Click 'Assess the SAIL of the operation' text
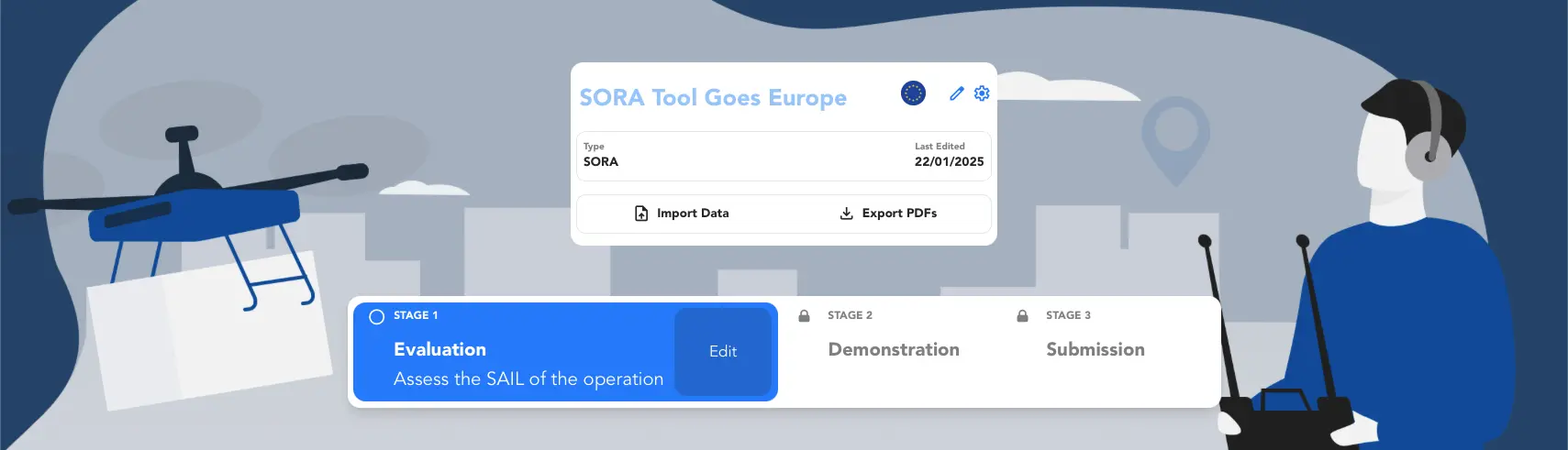This screenshot has height=450, width=1568. 528,379
